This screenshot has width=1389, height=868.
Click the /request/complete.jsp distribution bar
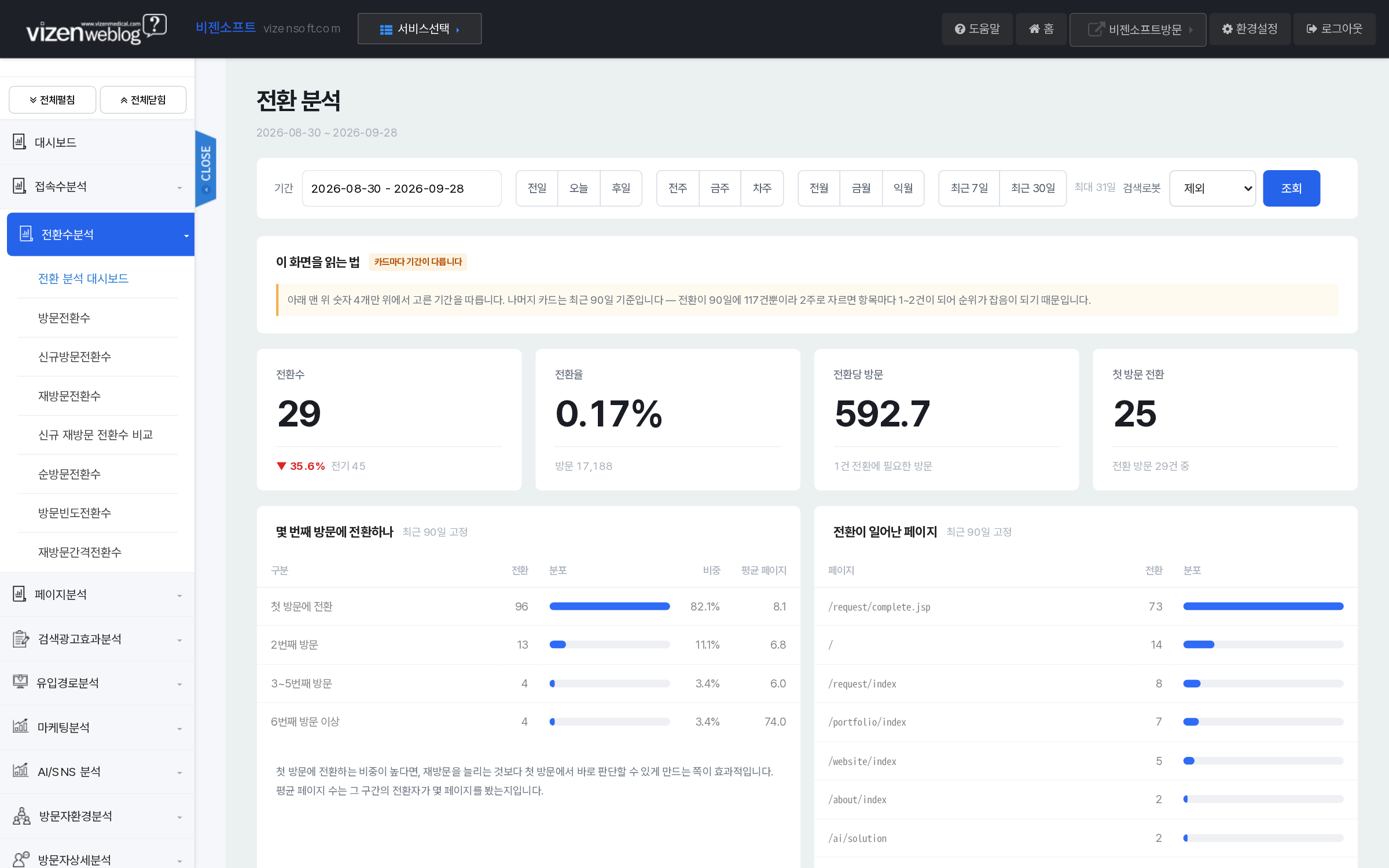tap(1263, 606)
